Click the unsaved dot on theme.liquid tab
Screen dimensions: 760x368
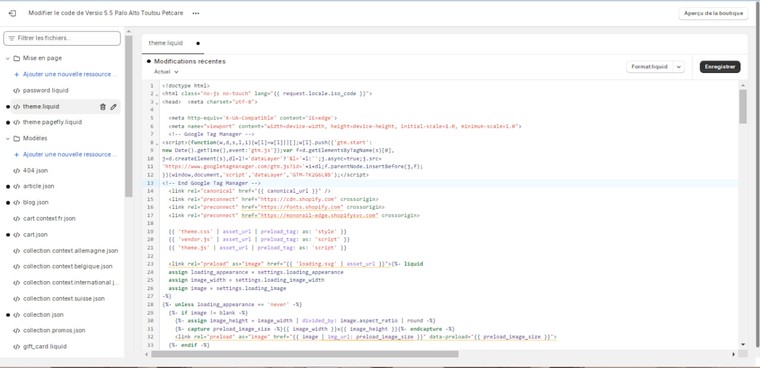pos(198,43)
